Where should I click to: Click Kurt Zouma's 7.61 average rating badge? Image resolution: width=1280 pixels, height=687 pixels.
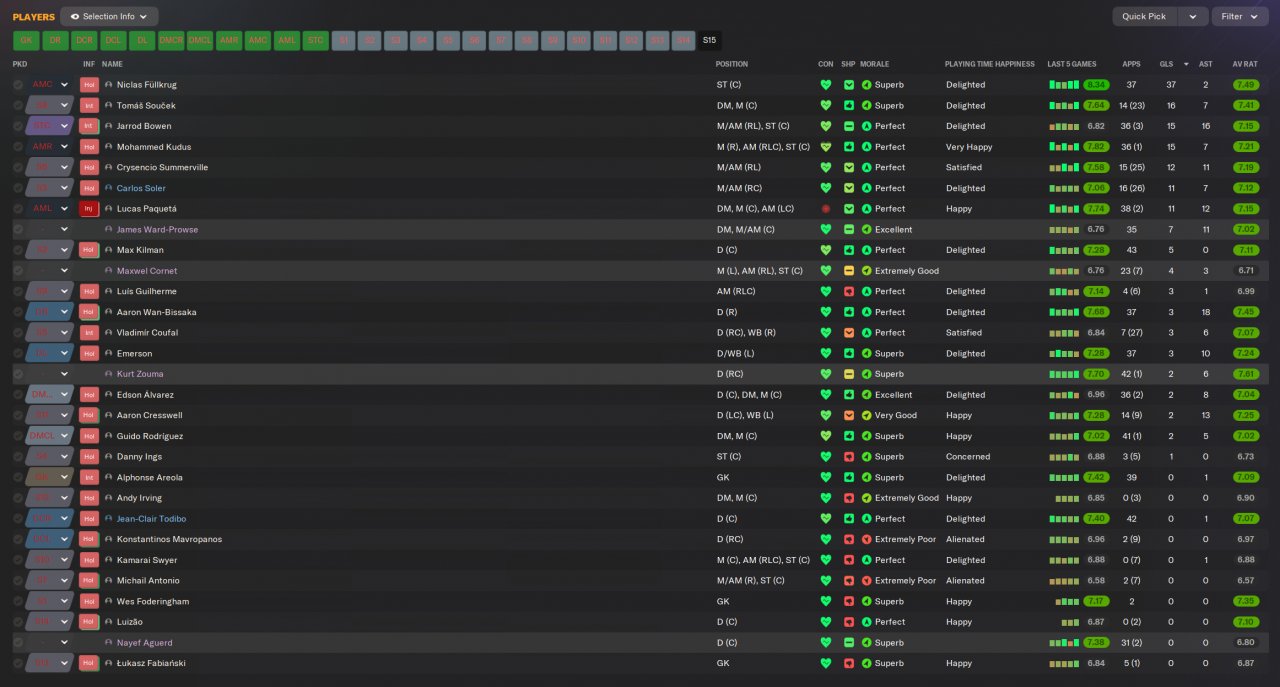[1245, 374]
